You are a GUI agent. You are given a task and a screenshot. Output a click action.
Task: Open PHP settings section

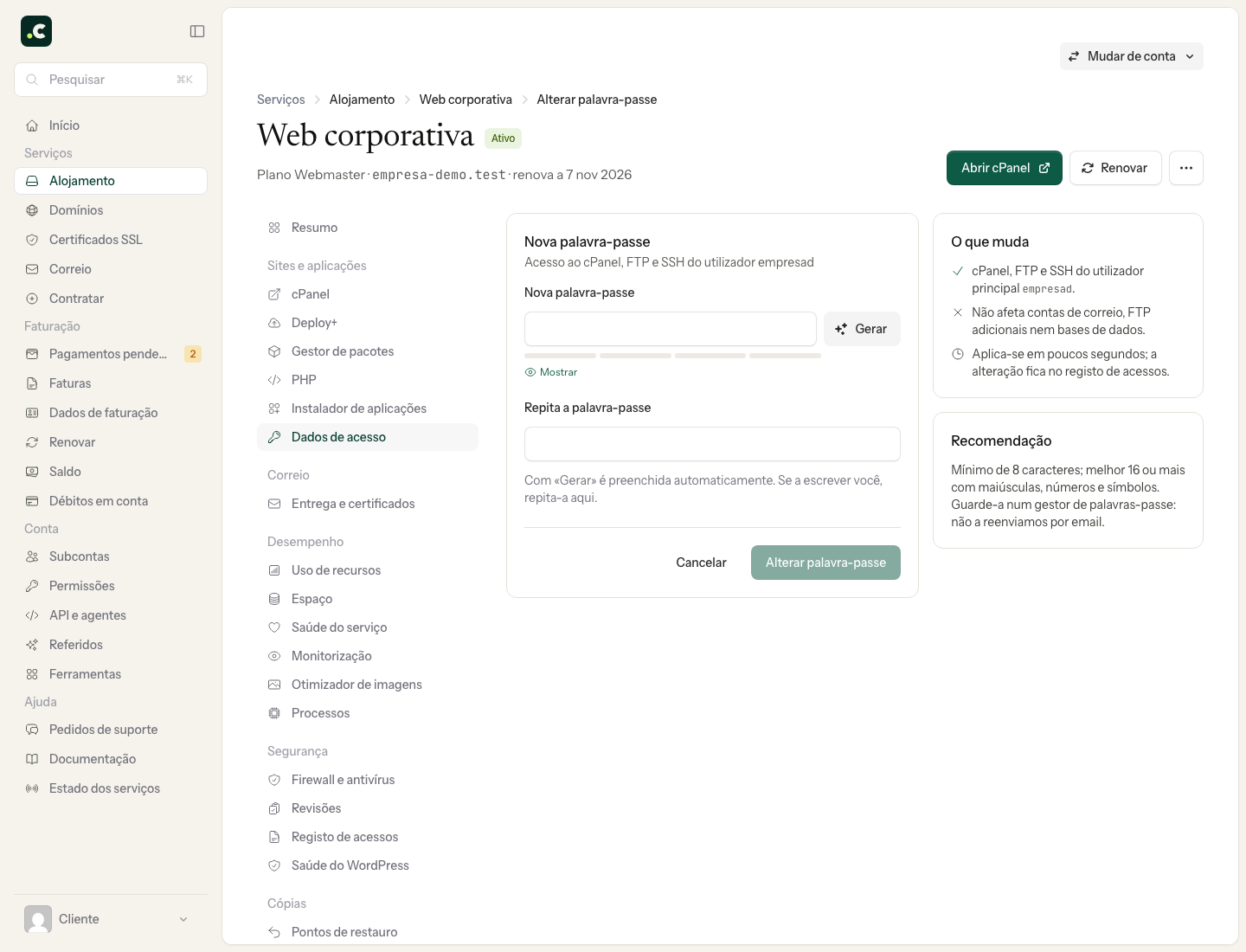[x=368, y=380]
